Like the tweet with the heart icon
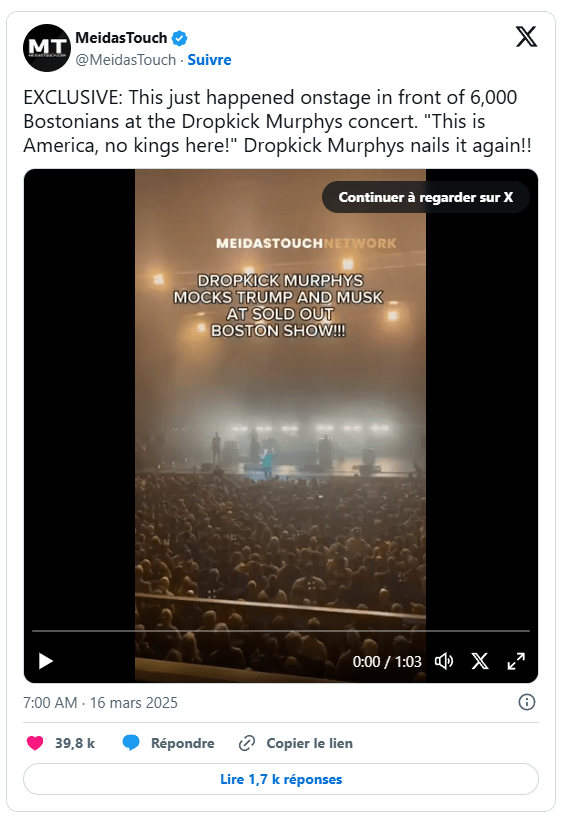Image resolution: width=566 pixels, height=825 pixels. (35, 743)
